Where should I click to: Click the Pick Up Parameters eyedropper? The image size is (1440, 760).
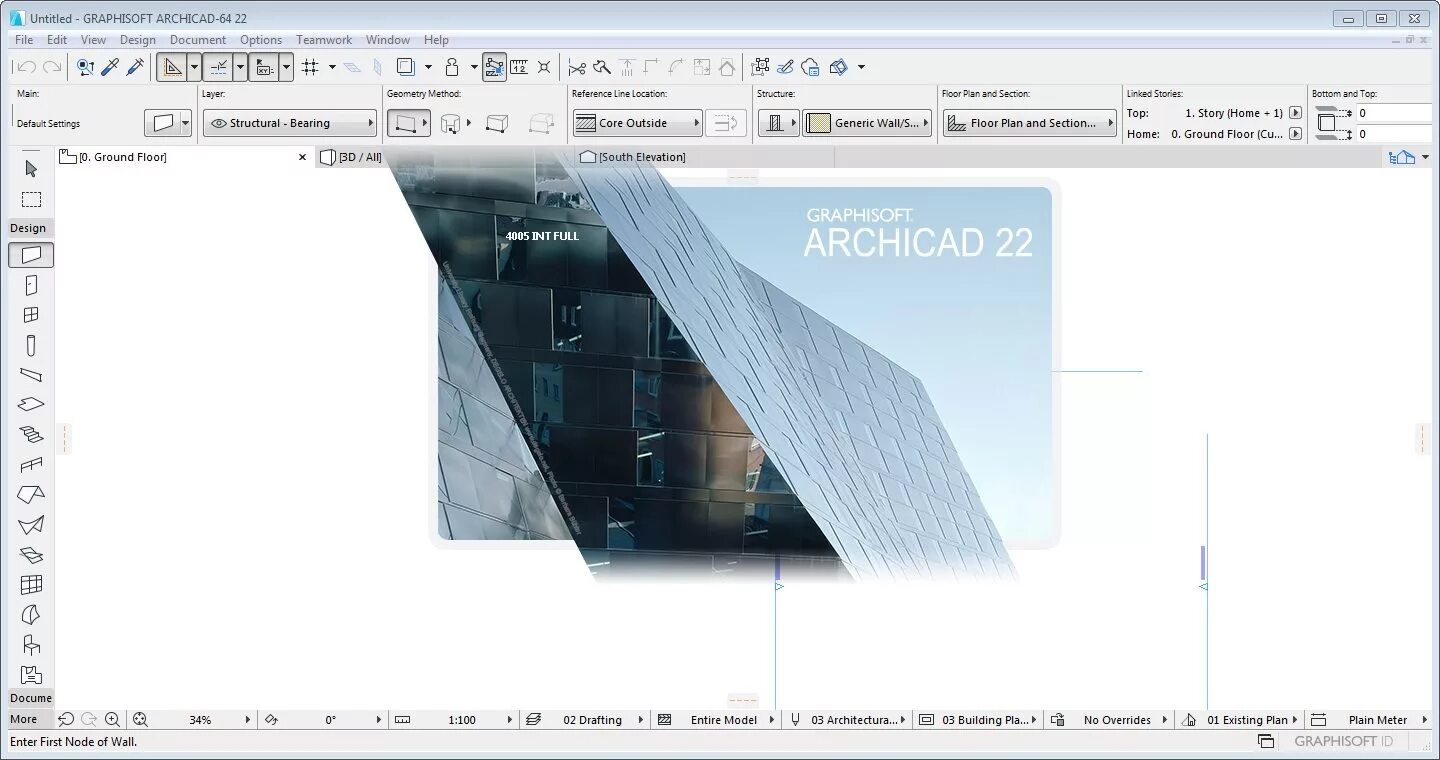pyautogui.click(x=110, y=67)
